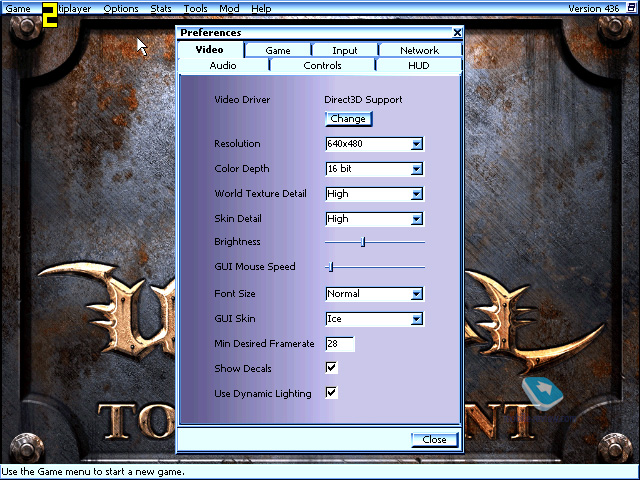
Task: Click the Min Desired Framerate field
Action: 340,344
